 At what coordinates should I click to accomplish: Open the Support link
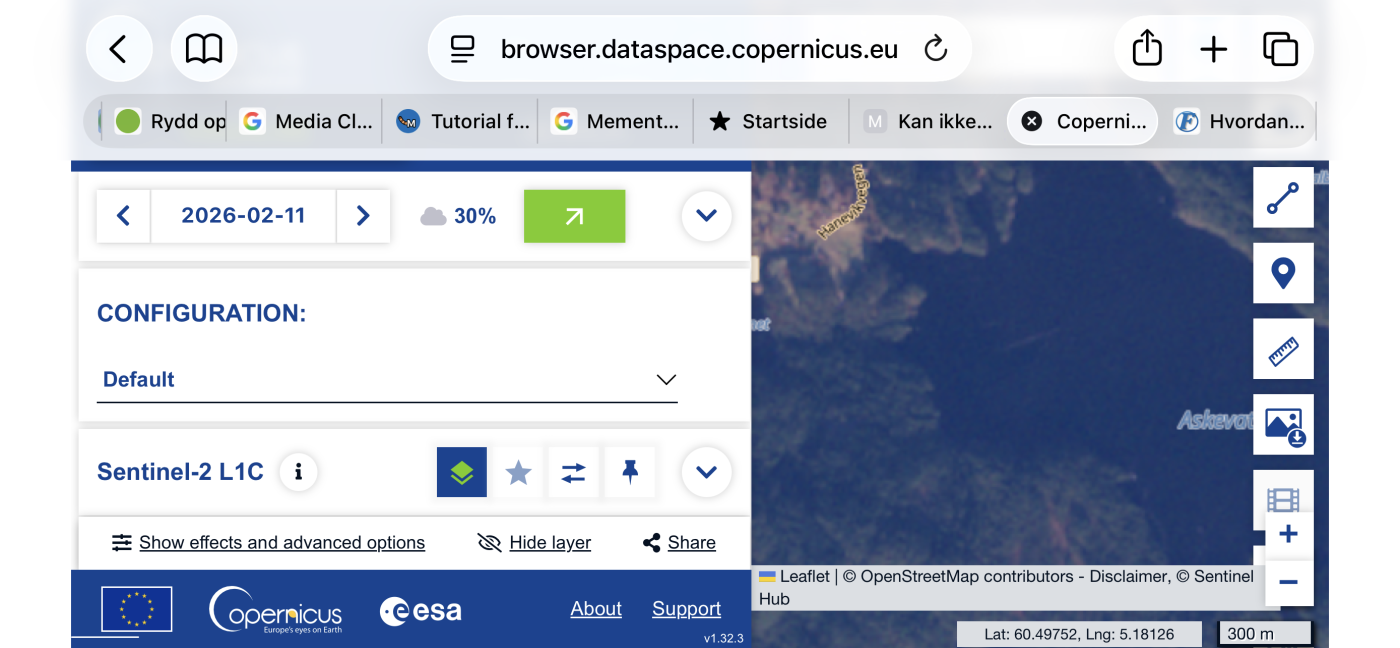point(686,609)
